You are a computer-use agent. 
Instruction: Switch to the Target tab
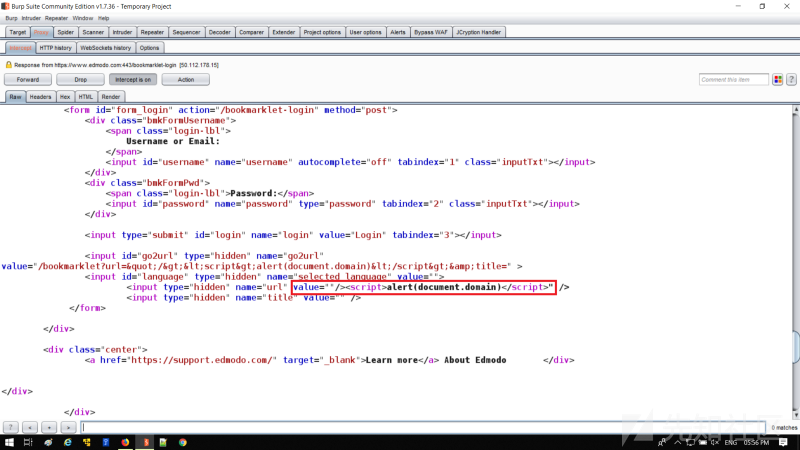tap(17, 32)
